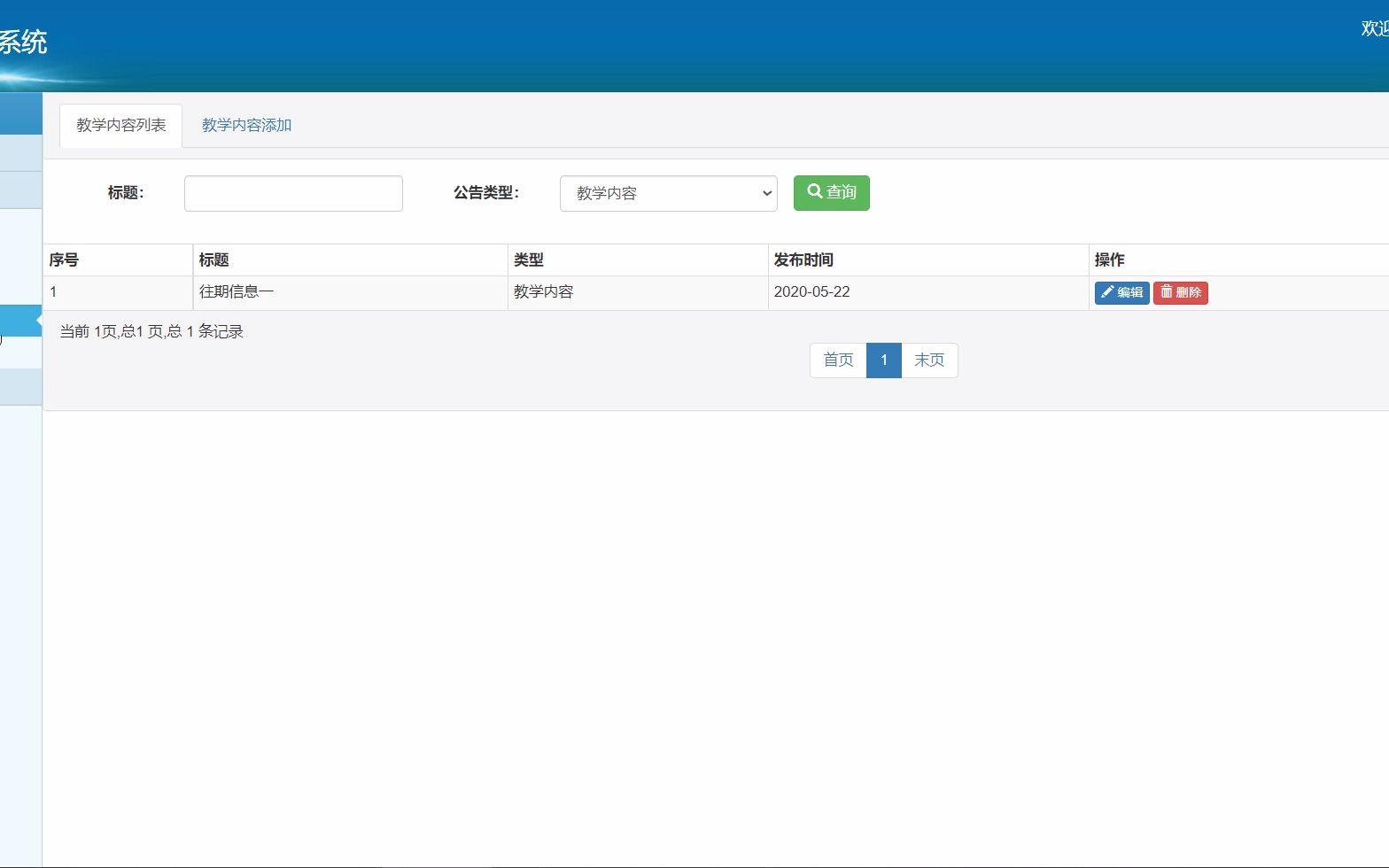Viewport: 1389px width, 868px height.
Task: Click the red 删除 button for 往期信息一
Action: pyautogui.click(x=1181, y=292)
